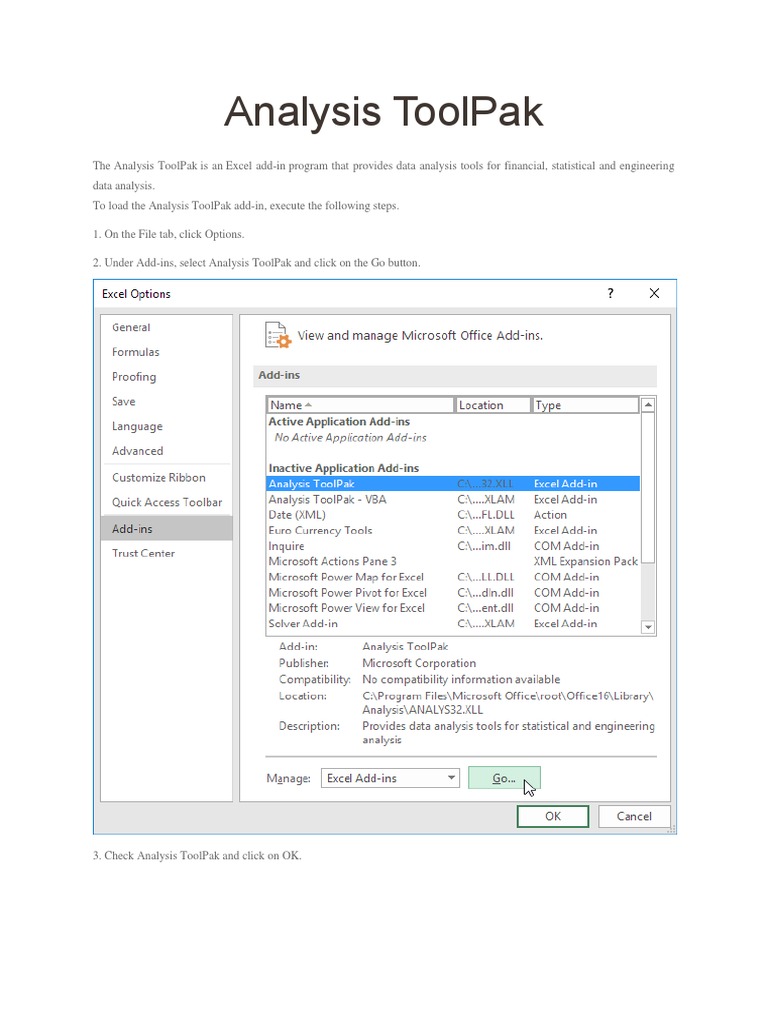Select the Date (XML) add-in row
Image resolution: width=768 pixels, height=1024 pixels.
453,515
